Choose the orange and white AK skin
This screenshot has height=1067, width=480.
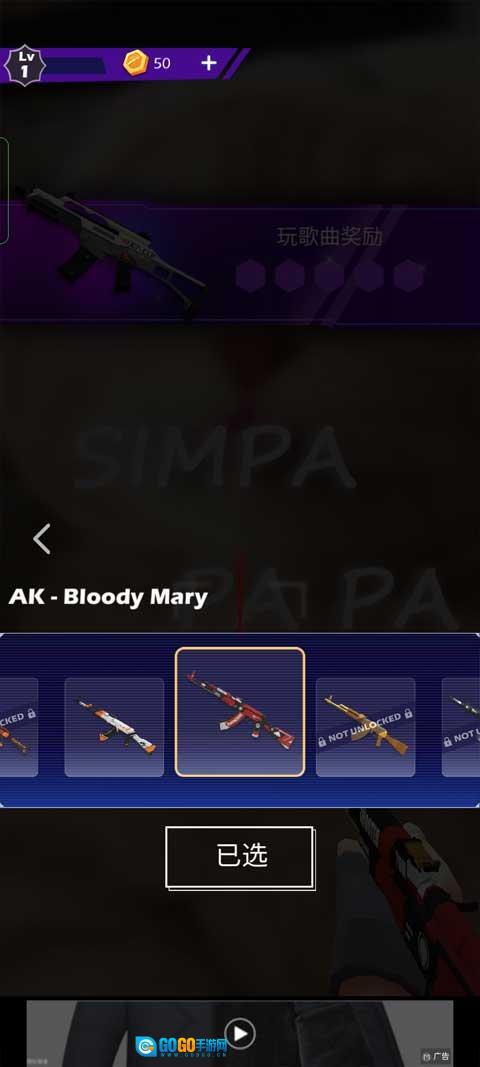click(114, 727)
